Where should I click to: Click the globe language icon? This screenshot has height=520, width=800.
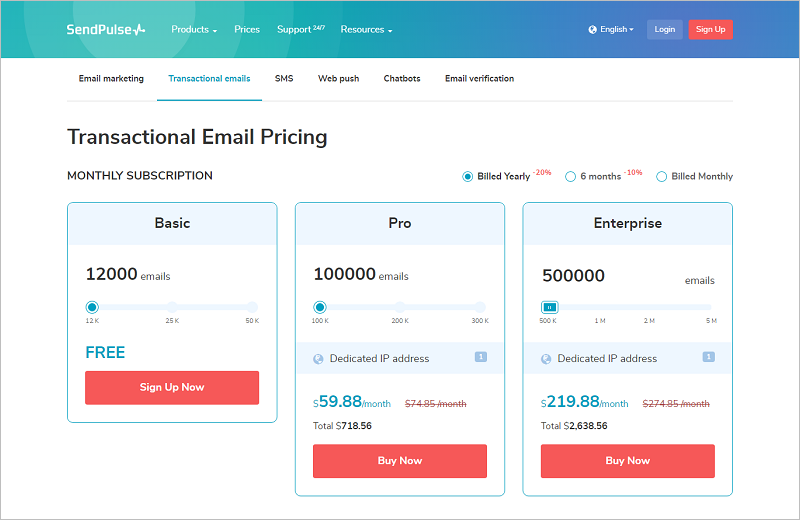point(593,30)
